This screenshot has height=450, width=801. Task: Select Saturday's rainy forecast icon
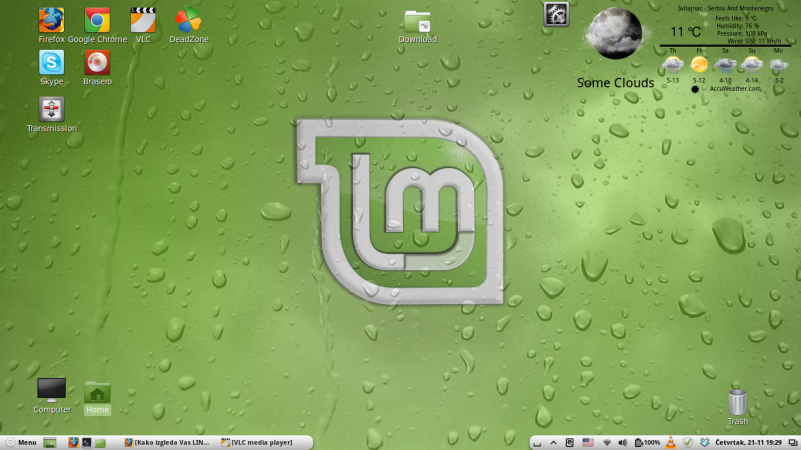point(725,65)
